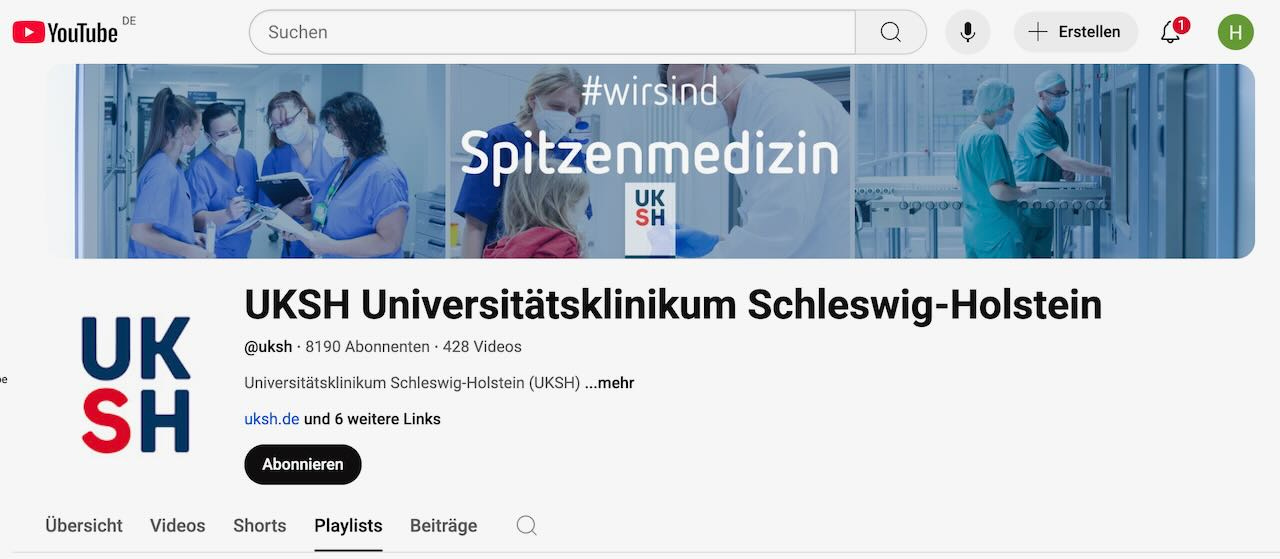This screenshot has height=559, width=1280.
Task: Open the uksh.de link
Action: (272, 419)
